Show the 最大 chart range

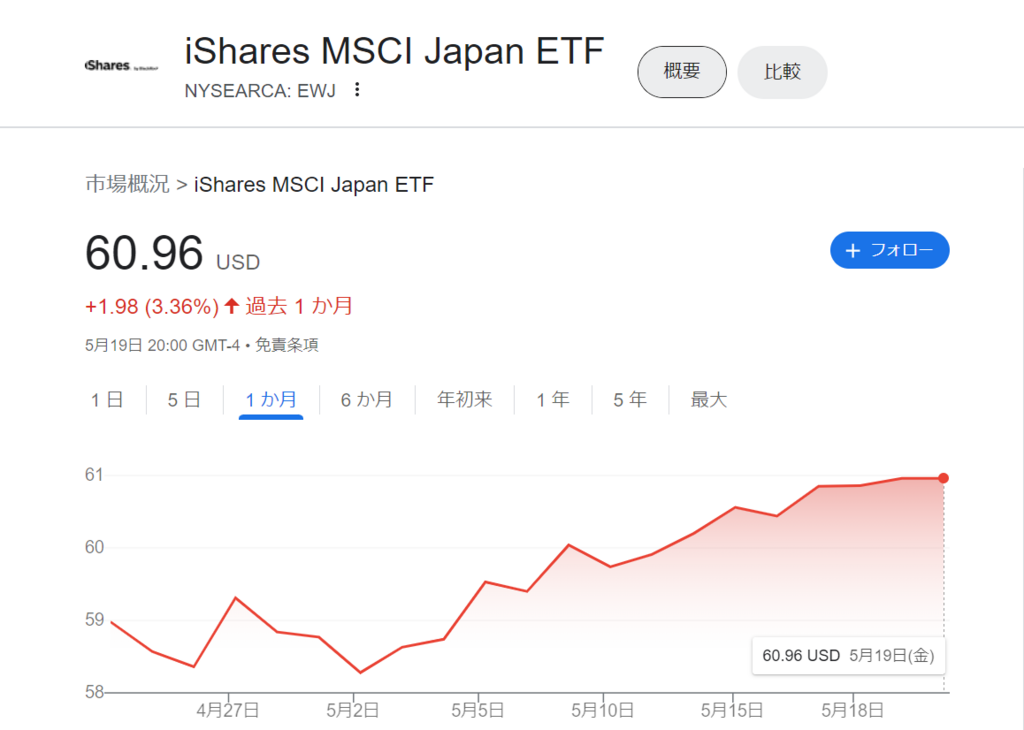(709, 400)
